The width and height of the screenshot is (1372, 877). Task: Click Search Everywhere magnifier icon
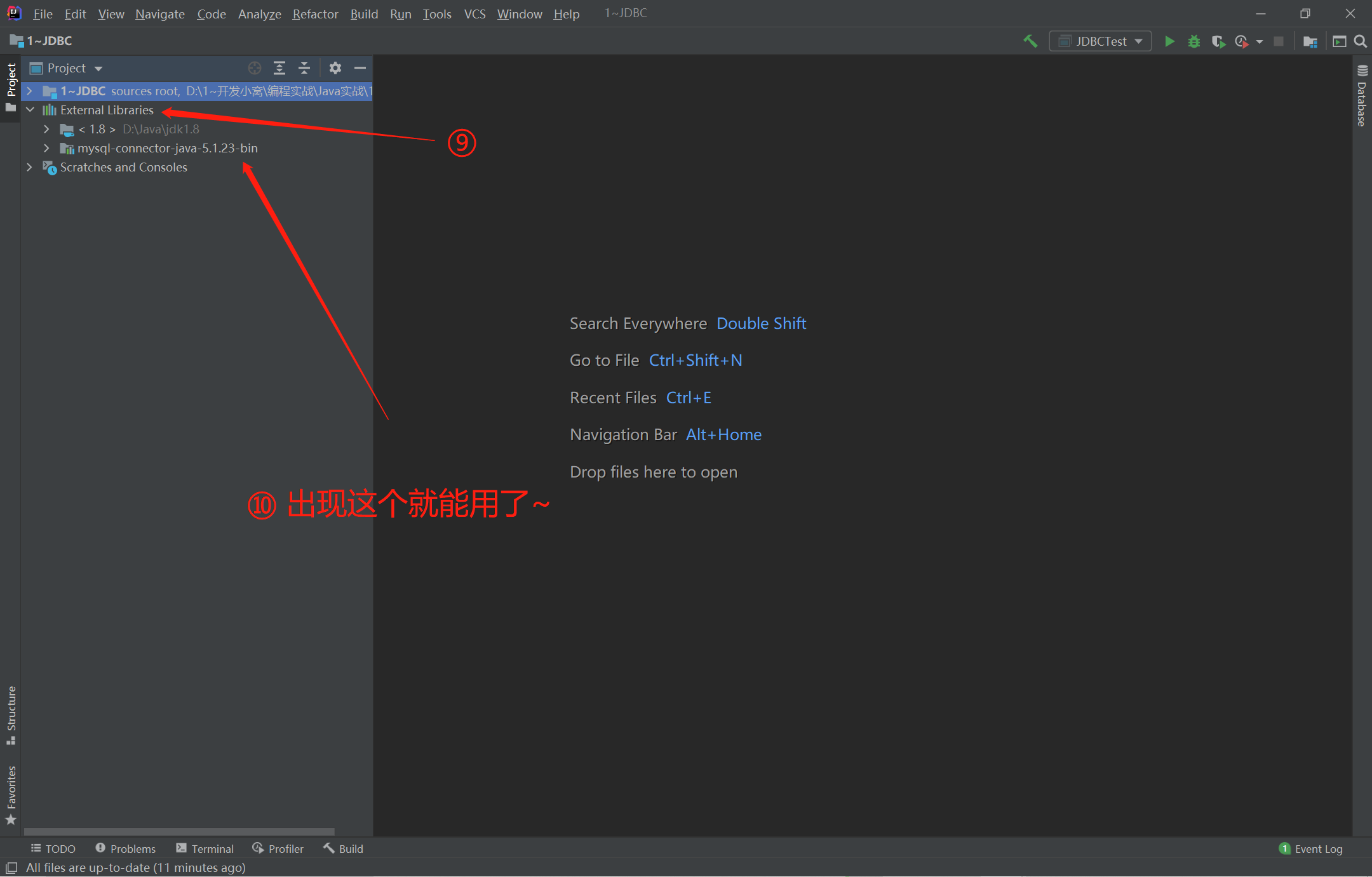pyautogui.click(x=1361, y=41)
